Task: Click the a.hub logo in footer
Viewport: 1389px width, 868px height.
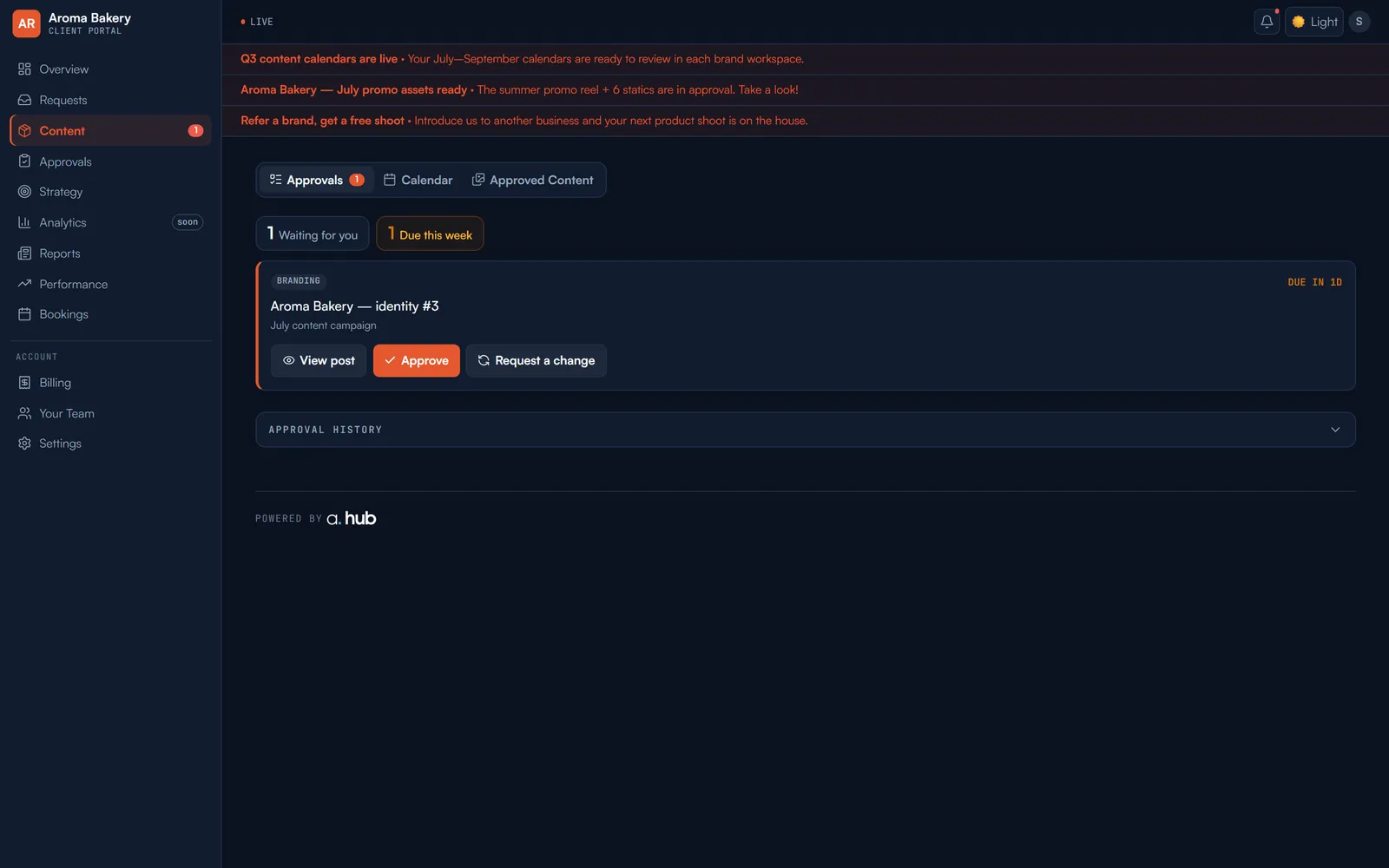Action: [x=351, y=518]
